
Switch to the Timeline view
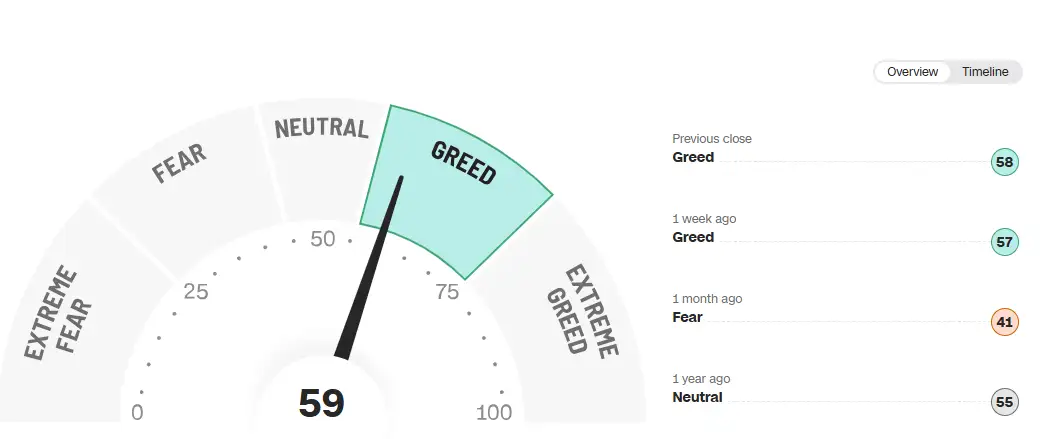click(x=984, y=72)
